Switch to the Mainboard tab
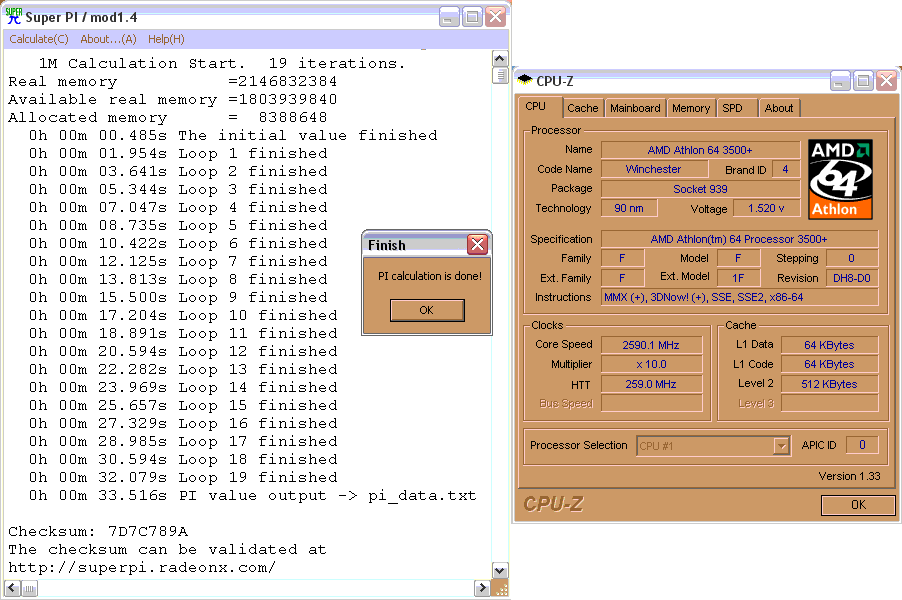The image size is (902, 600). coord(635,108)
